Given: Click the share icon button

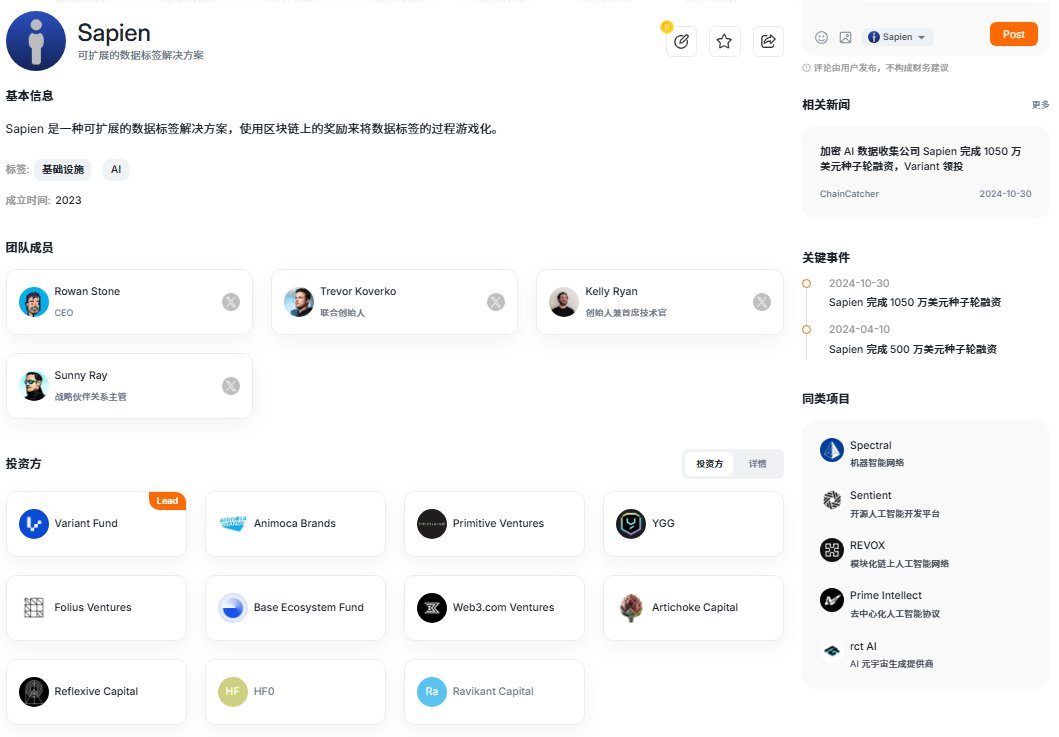Looking at the screenshot, I should 769,42.
